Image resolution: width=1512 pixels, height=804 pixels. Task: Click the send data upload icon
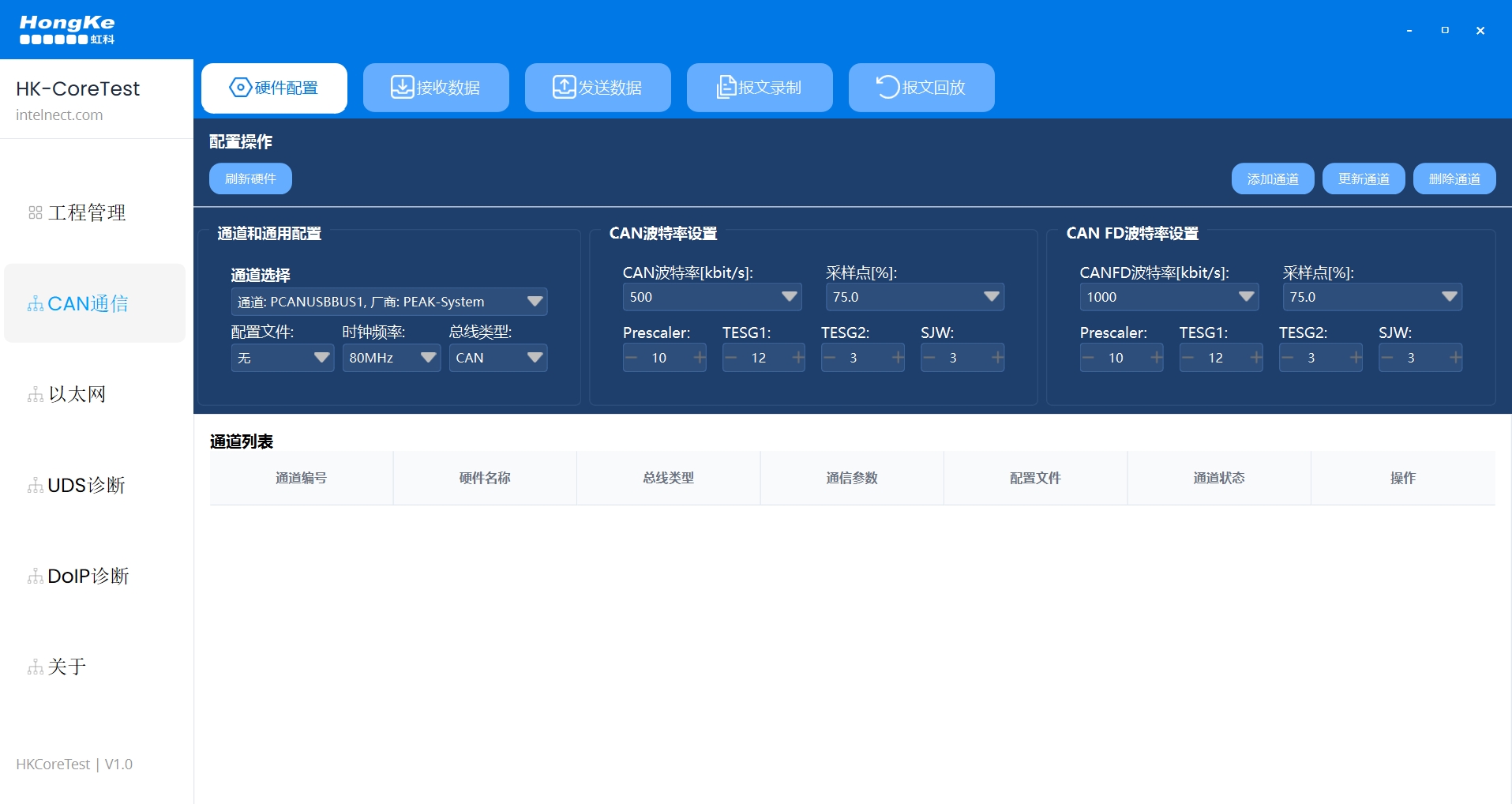564,87
